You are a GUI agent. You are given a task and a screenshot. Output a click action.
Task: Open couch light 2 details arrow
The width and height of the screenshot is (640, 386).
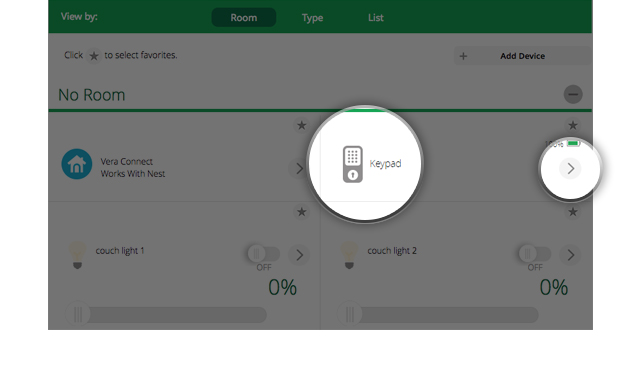click(570, 255)
